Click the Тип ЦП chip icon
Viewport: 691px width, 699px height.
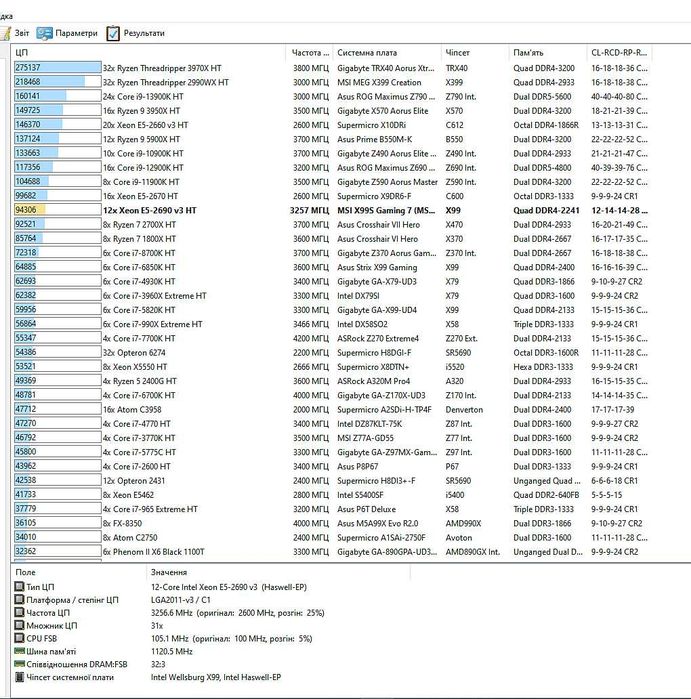19,587
